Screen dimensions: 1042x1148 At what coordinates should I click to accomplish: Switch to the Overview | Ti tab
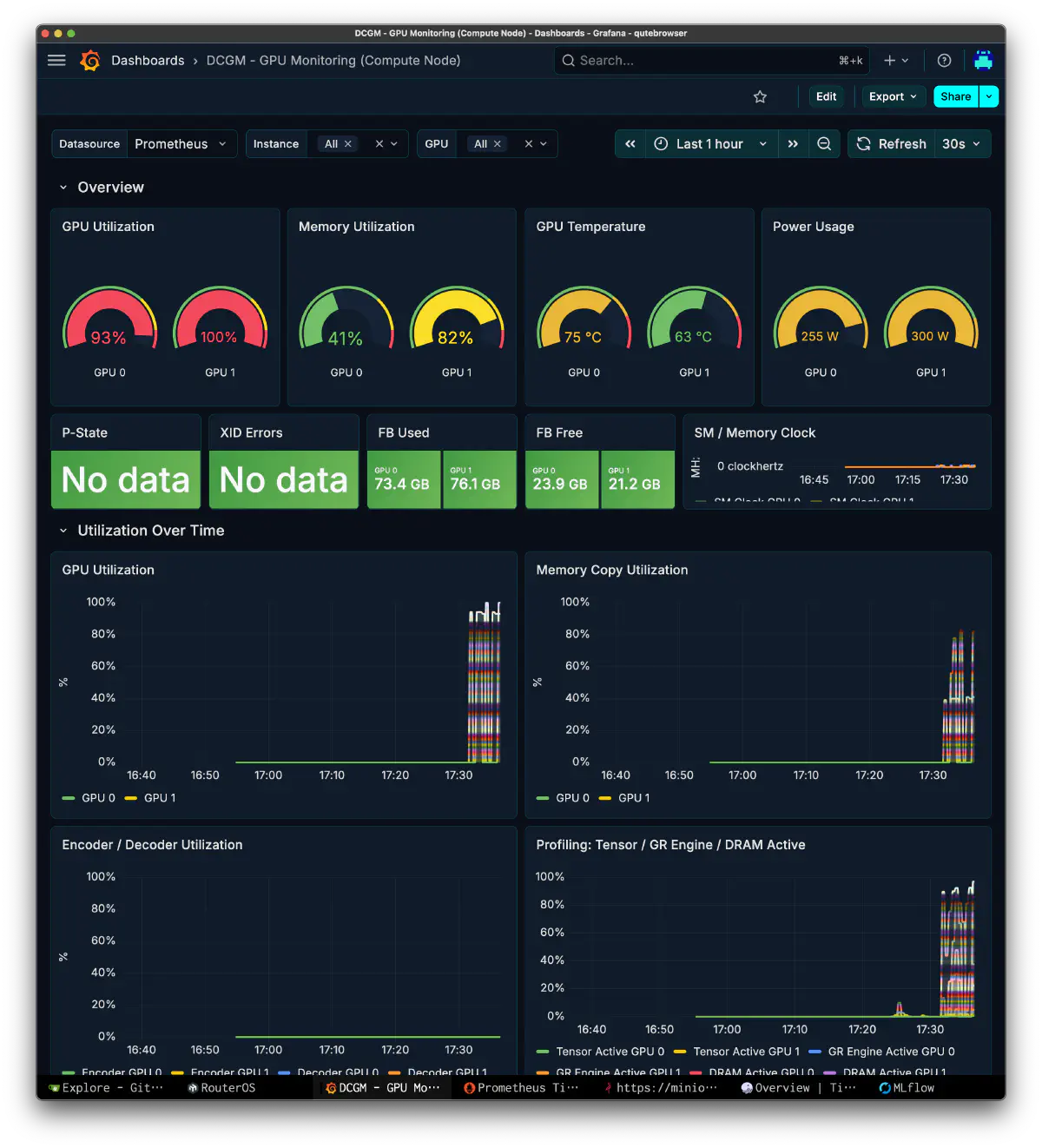[799, 1088]
